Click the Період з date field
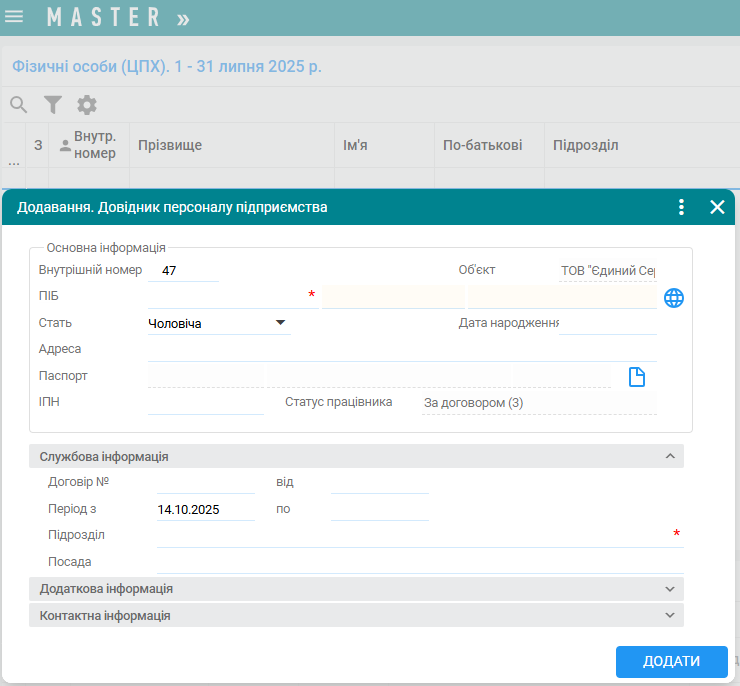The height and width of the screenshot is (686, 740). pyautogui.click(x=205, y=509)
